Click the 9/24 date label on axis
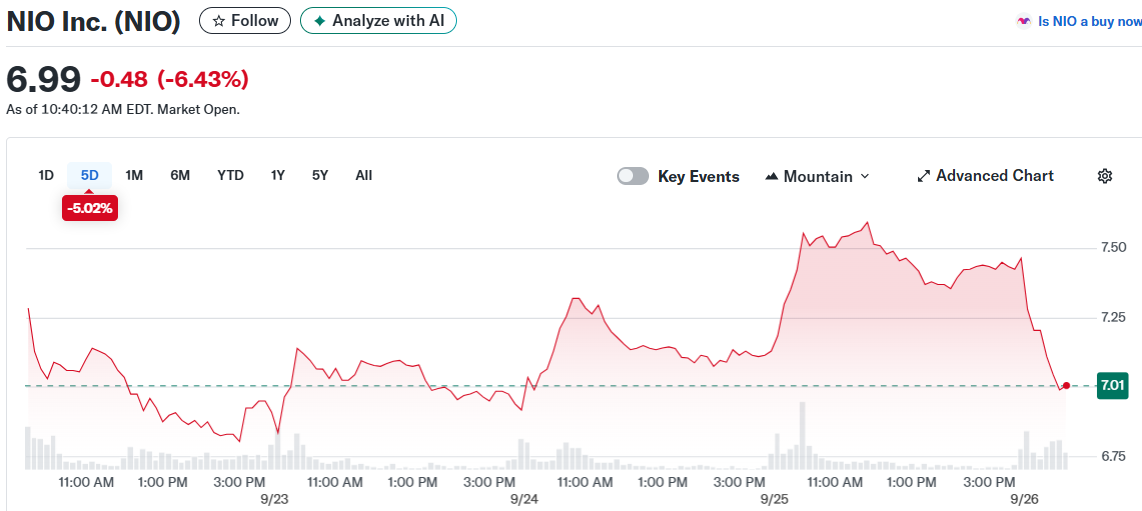The image size is (1142, 511). click(x=524, y=500)
